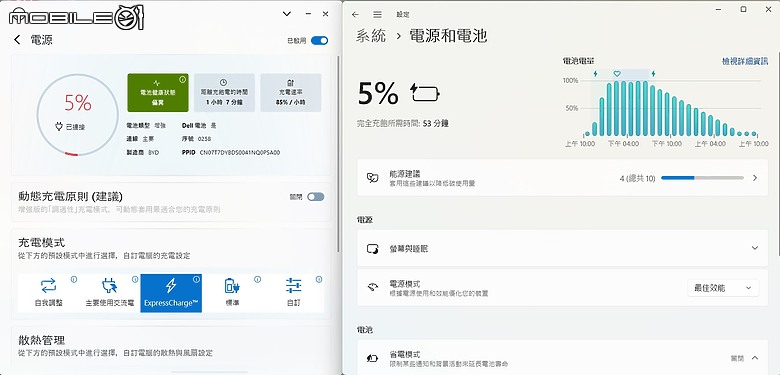Click the 省電模式 battery leaf icon
780x375 pixels.
372,358
